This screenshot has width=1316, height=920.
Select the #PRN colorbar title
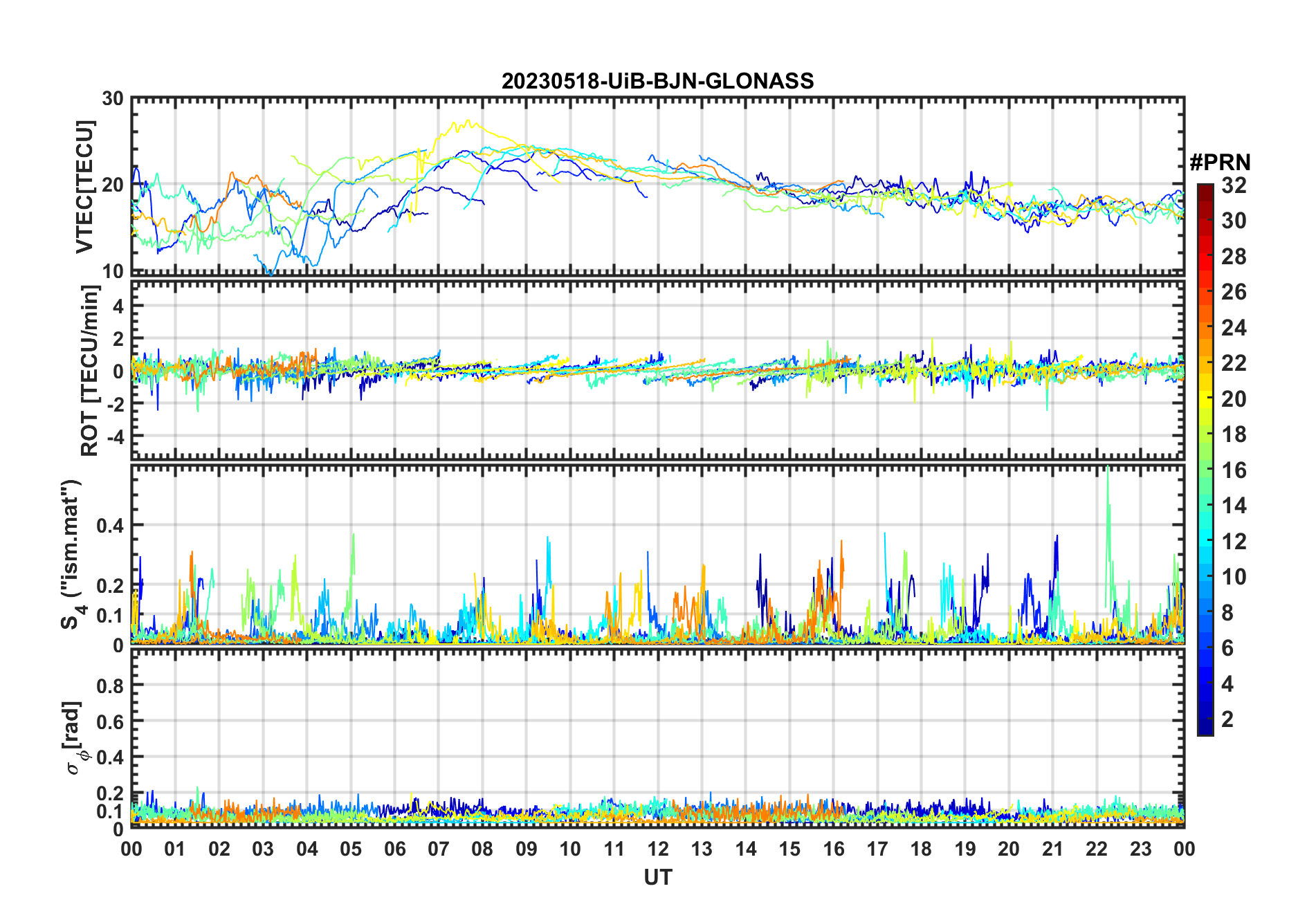coord(1220,163)
